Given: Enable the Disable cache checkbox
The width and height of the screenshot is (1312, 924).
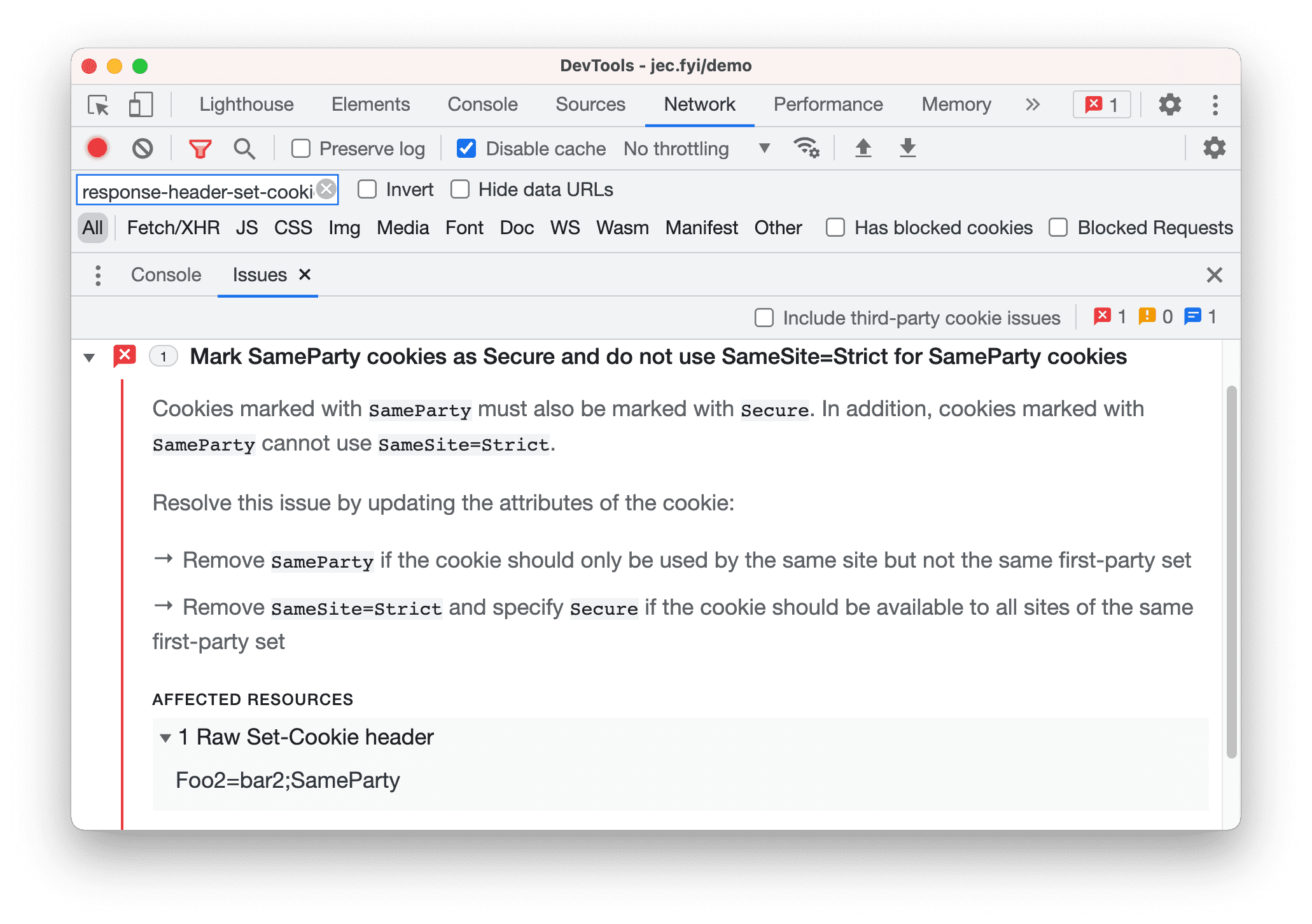Looking at the screenshot, I should pos(465,148).
